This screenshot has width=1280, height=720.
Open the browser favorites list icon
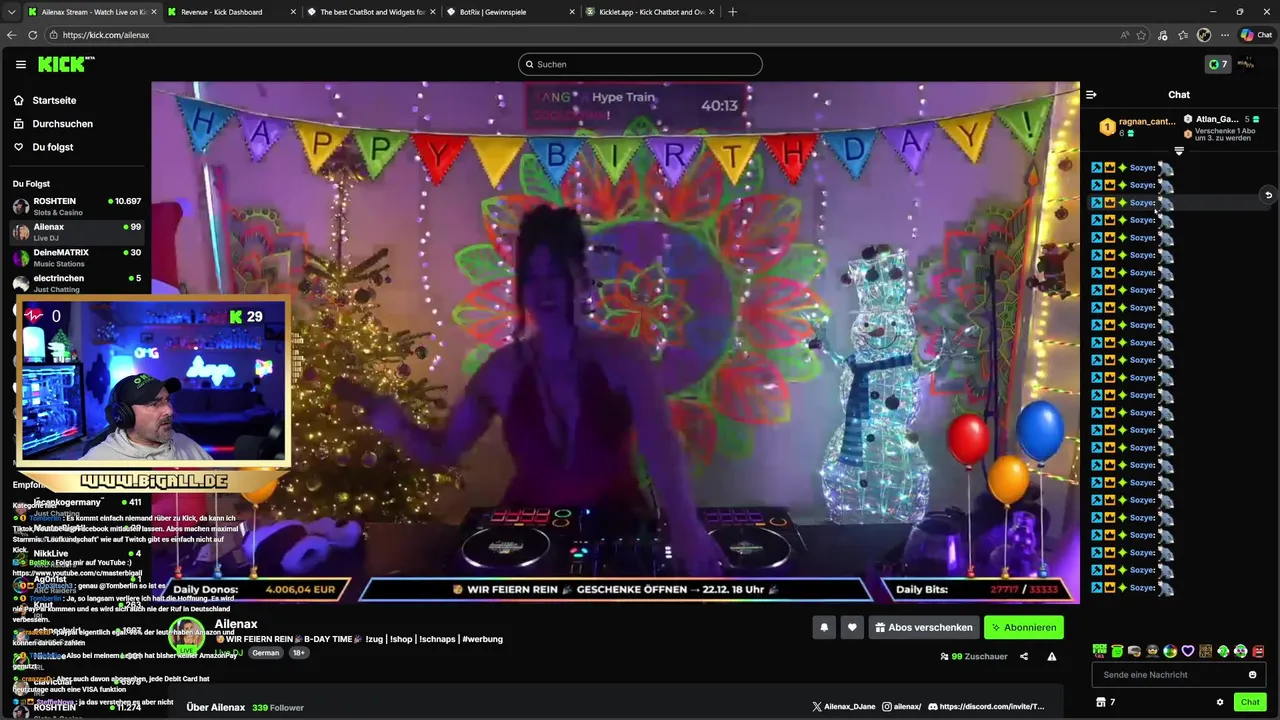tap(1183, 35)
